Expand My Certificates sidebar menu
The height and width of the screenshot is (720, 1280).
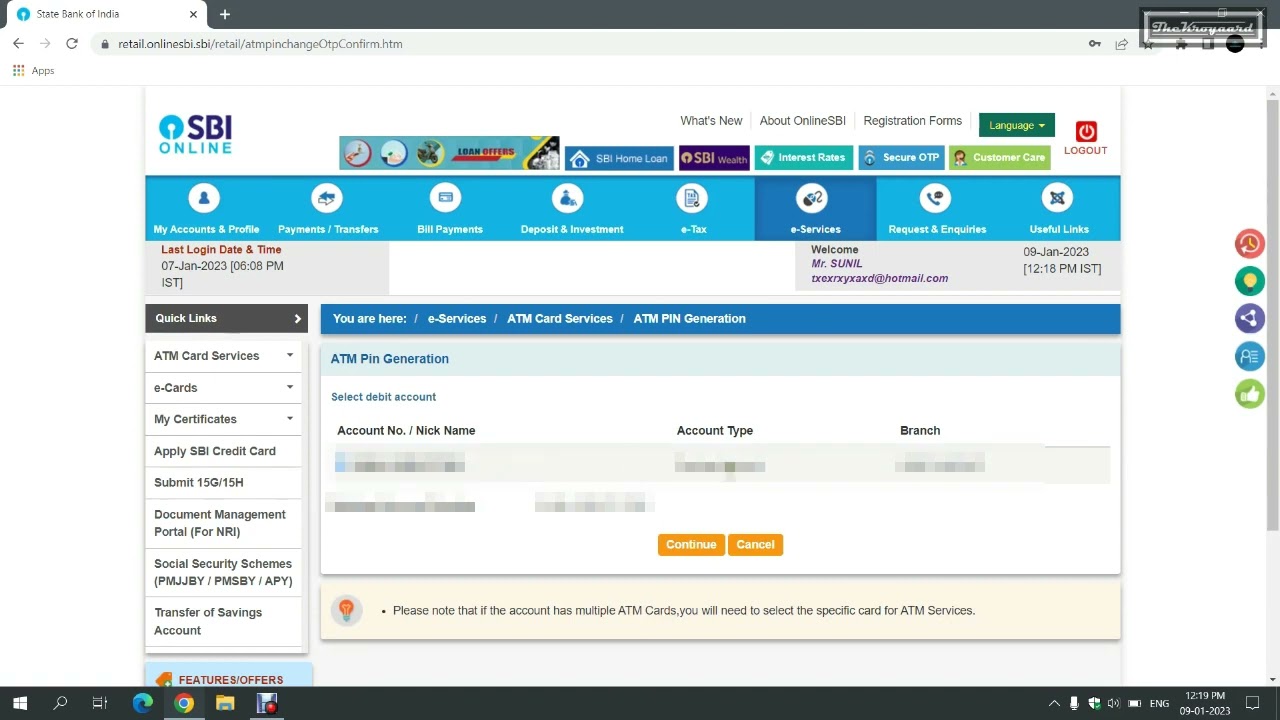point(290,419)
